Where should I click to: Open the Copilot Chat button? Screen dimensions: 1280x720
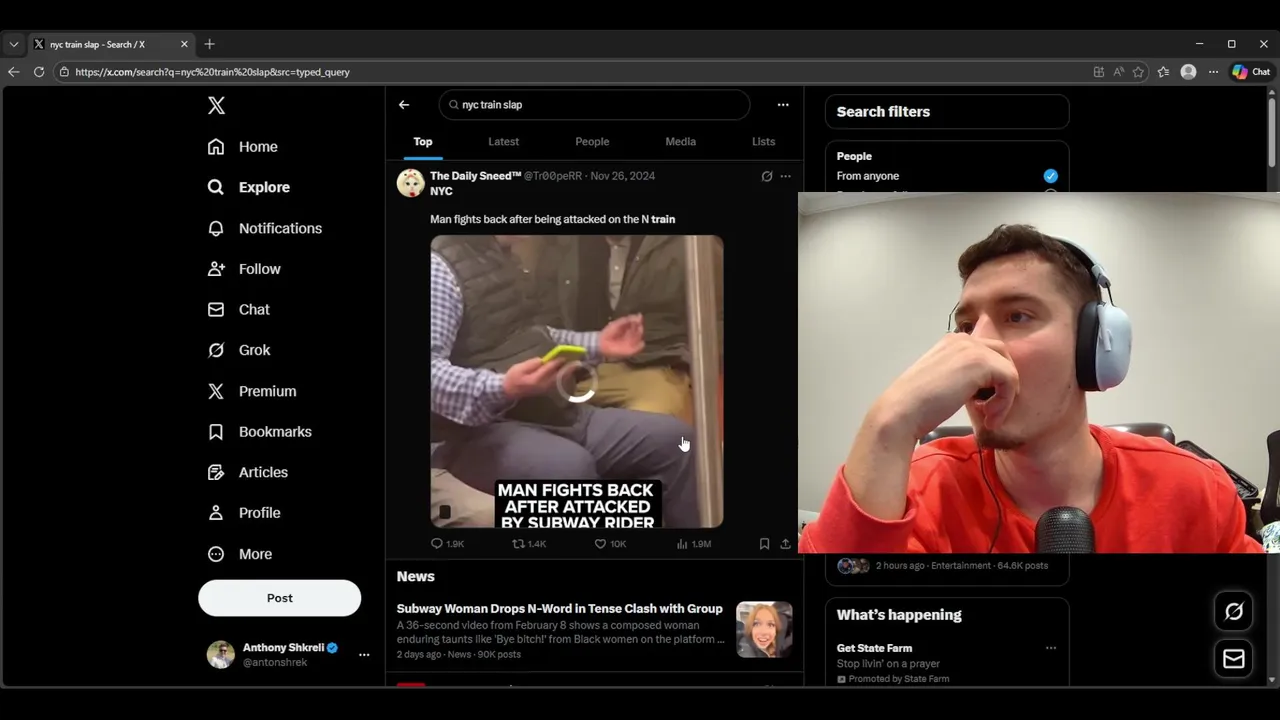(x=1251, y=72)
